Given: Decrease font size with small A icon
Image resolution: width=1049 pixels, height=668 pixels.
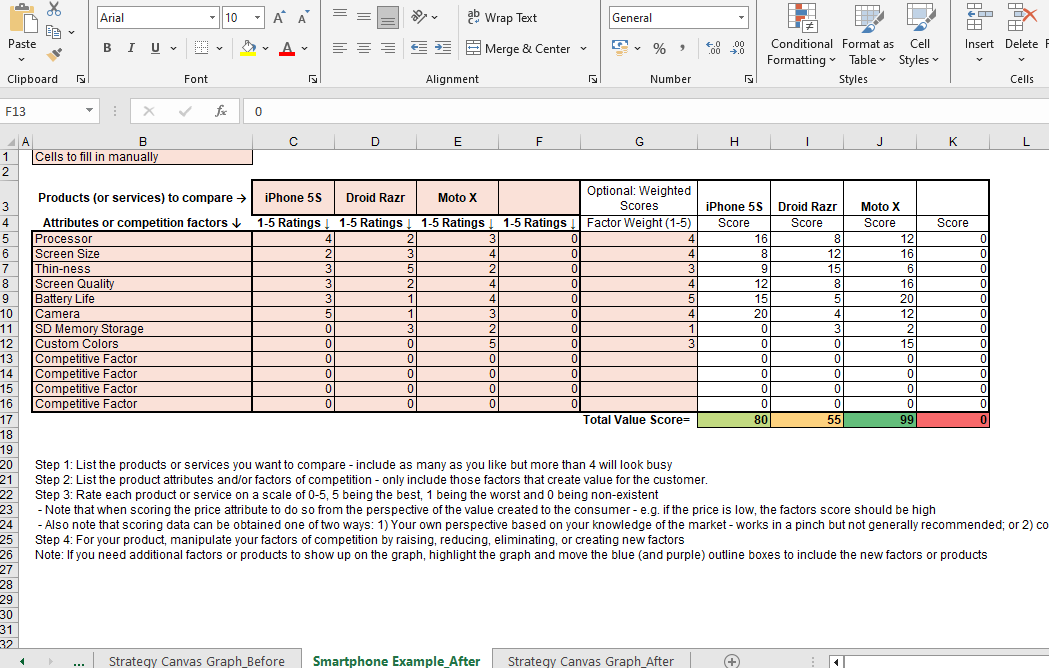Looking at the screenshot, I should point(303,18).
